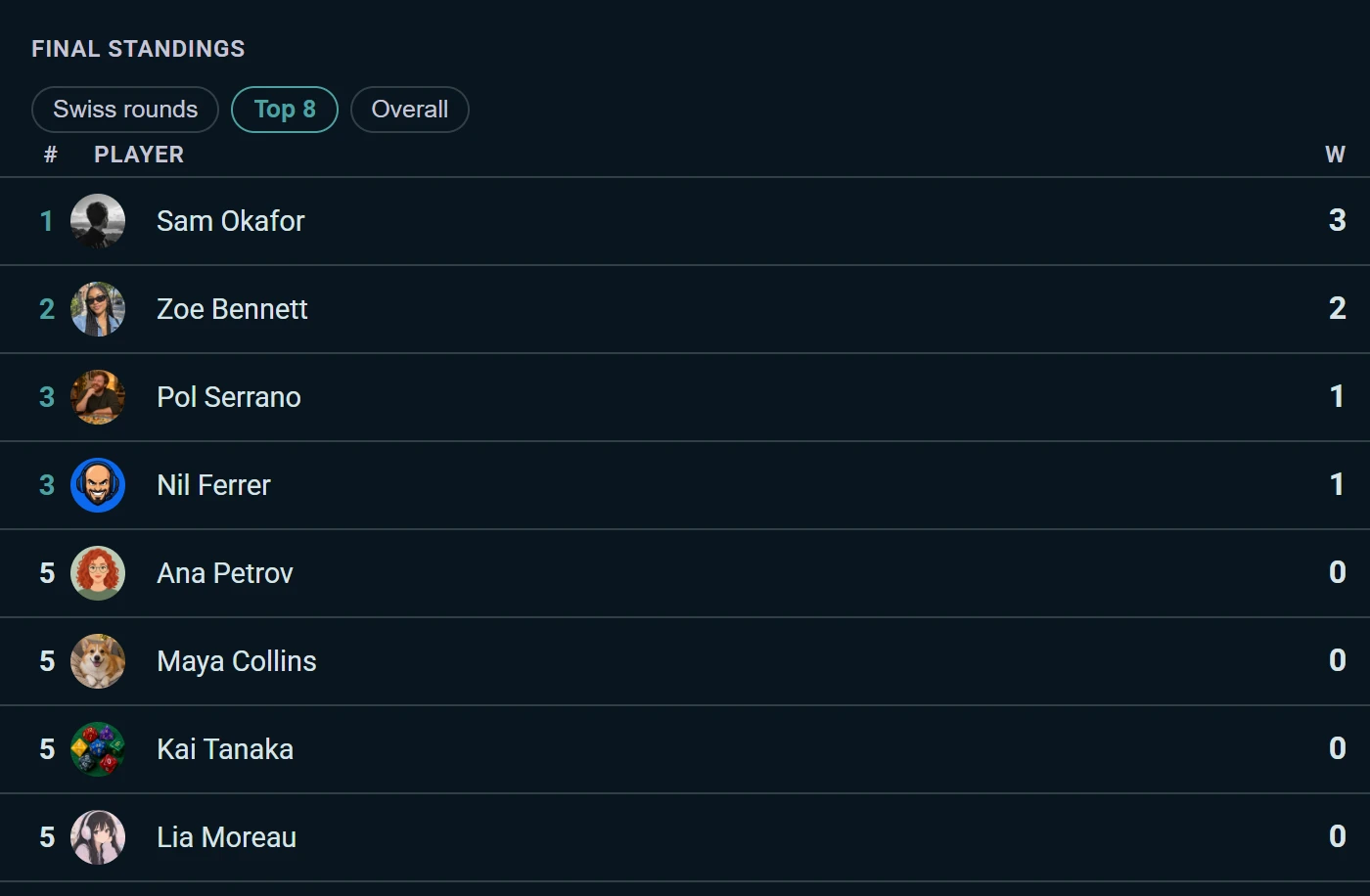The height and width of the screenshot is (896, 1370).
Task: Click Lia Moreau's anime avatar
Action: [x=98, y=837]
